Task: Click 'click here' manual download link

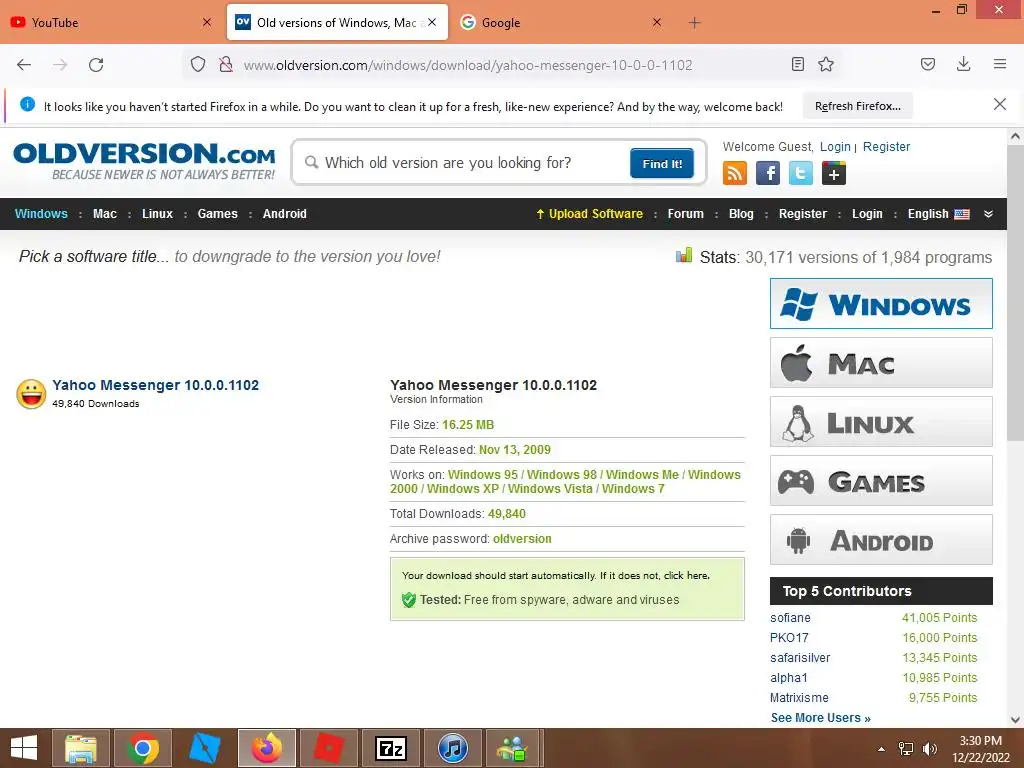Action: click(x=686, y=575)
